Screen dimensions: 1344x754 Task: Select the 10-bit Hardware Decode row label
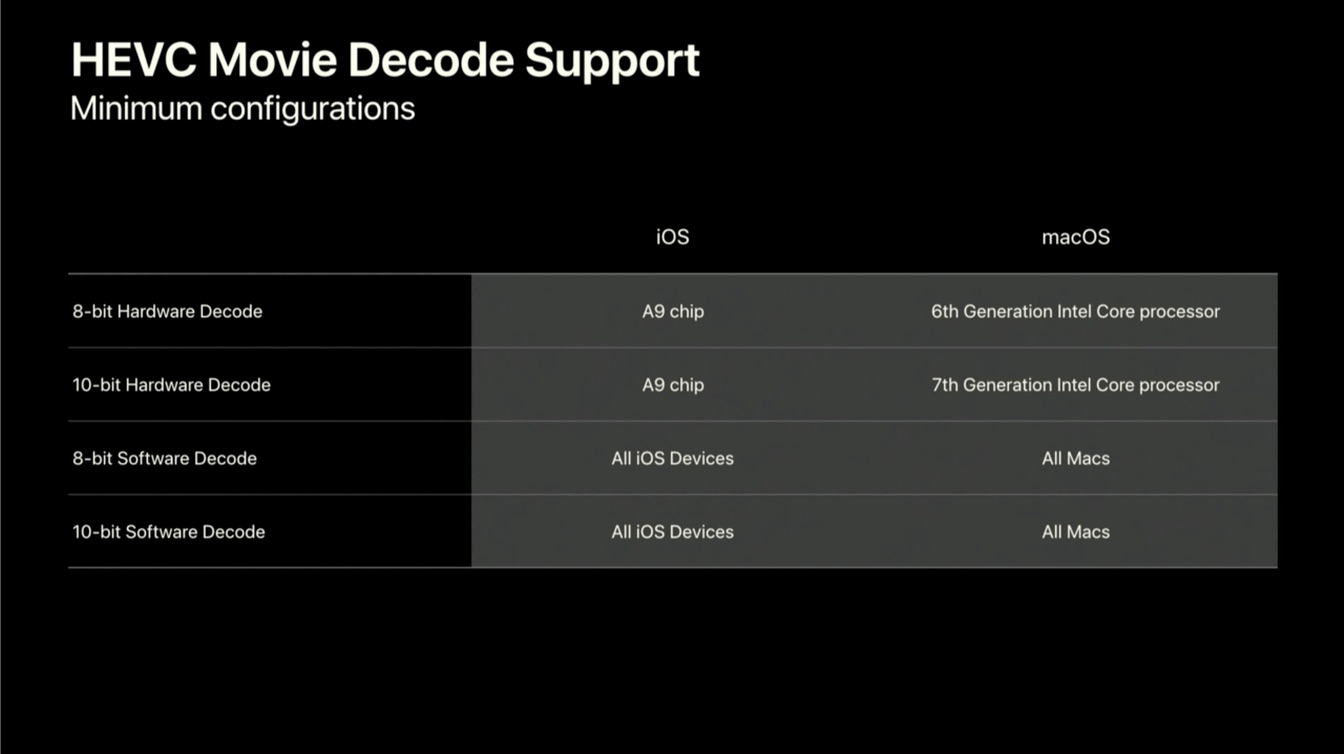(x=171, y=385)
